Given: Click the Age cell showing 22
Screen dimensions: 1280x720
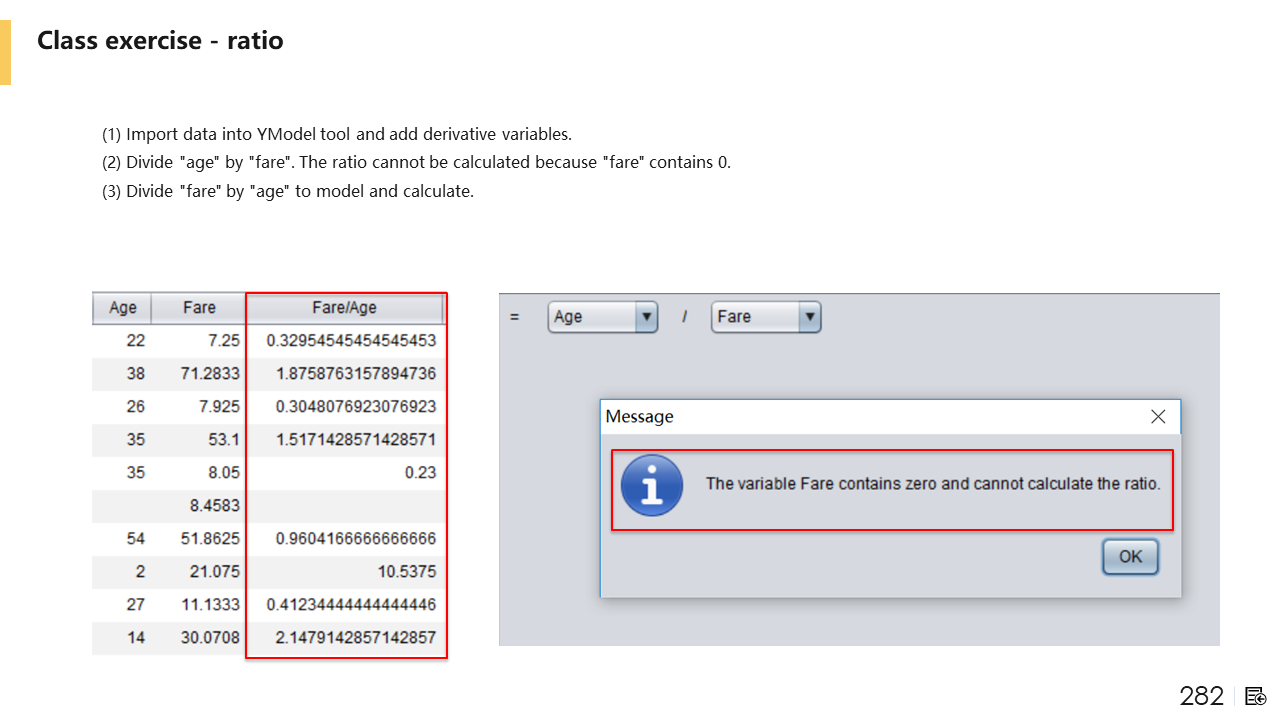Looking at the screenshot, I should pos(135,341).
